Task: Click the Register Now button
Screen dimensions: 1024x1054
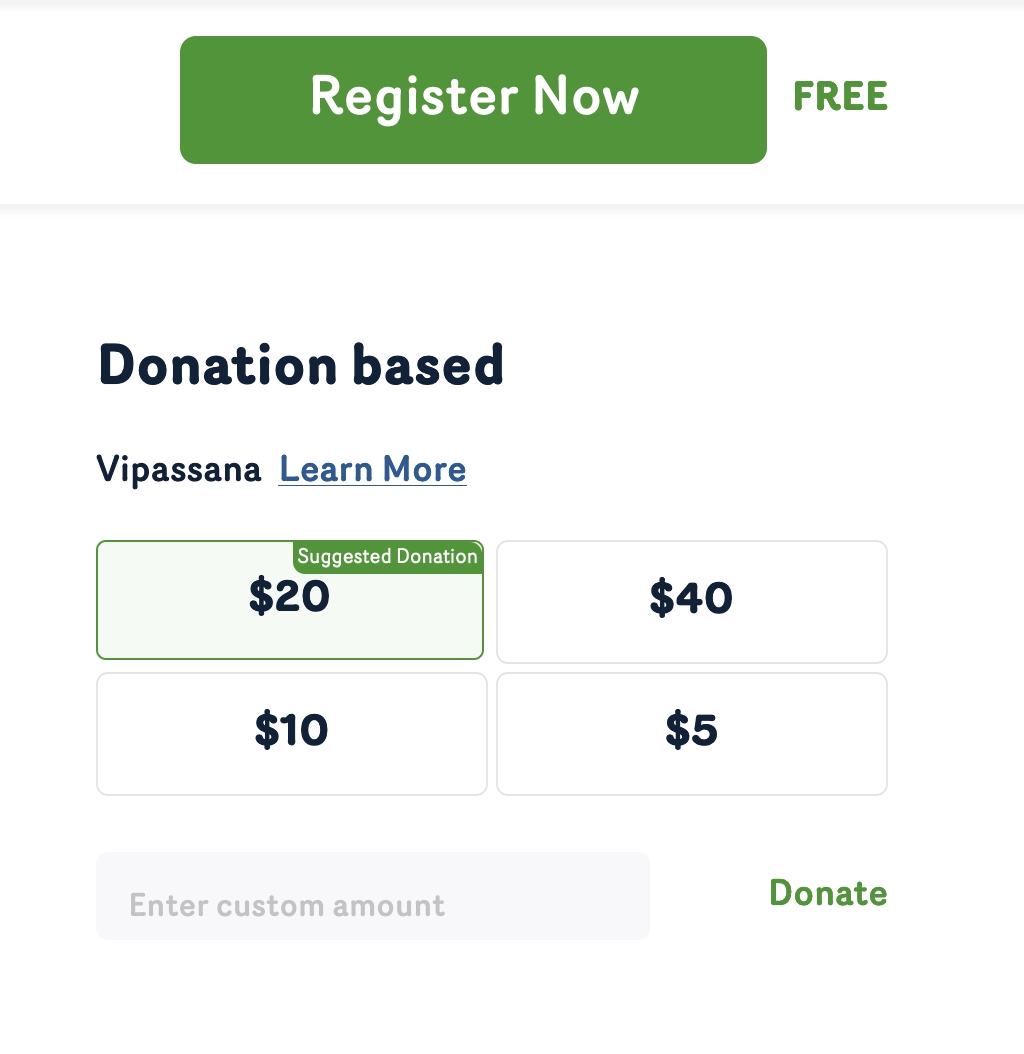Action: point(473,99)
